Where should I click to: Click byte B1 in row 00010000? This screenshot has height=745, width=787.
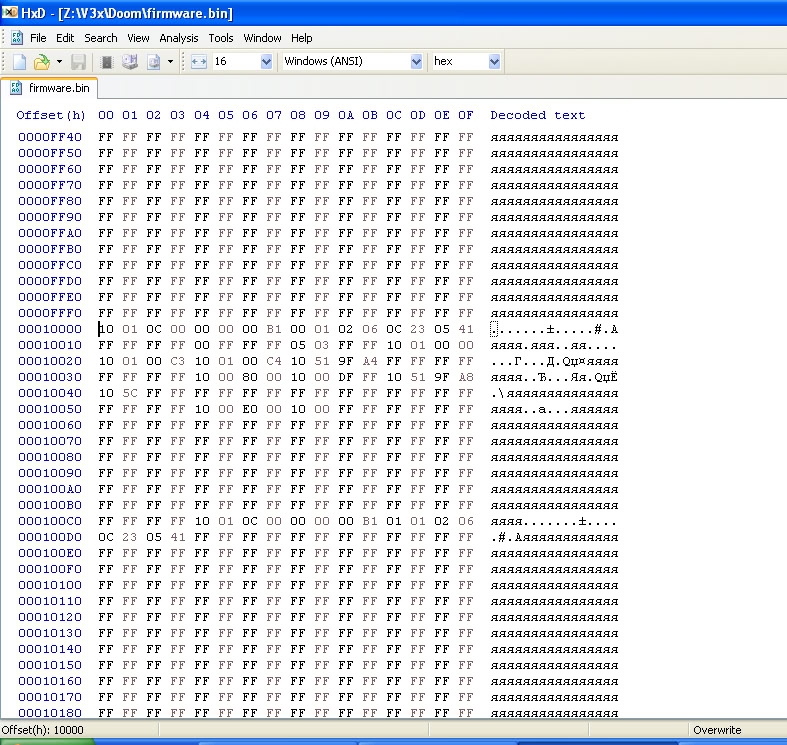pos(274,329)
